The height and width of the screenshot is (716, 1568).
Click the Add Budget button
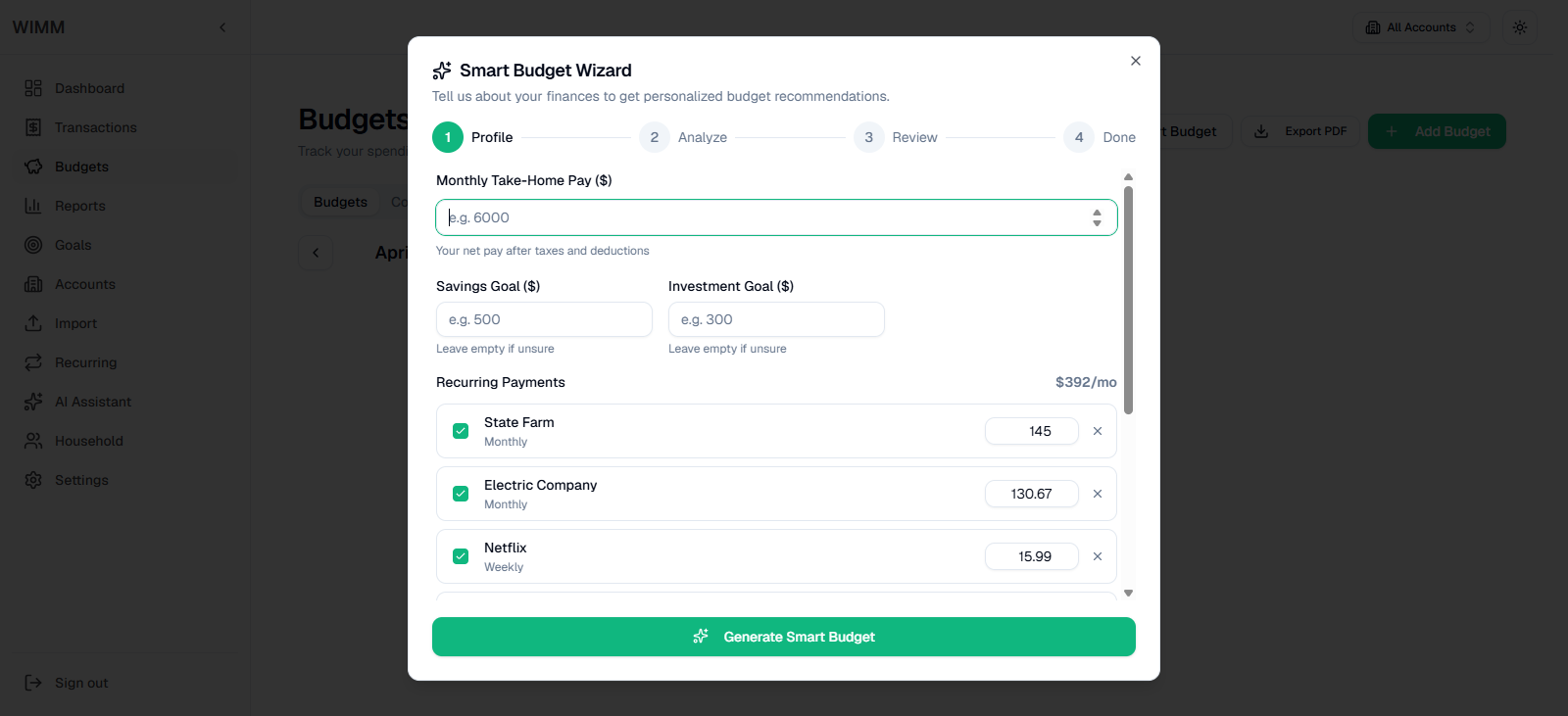click(1437, 131)
